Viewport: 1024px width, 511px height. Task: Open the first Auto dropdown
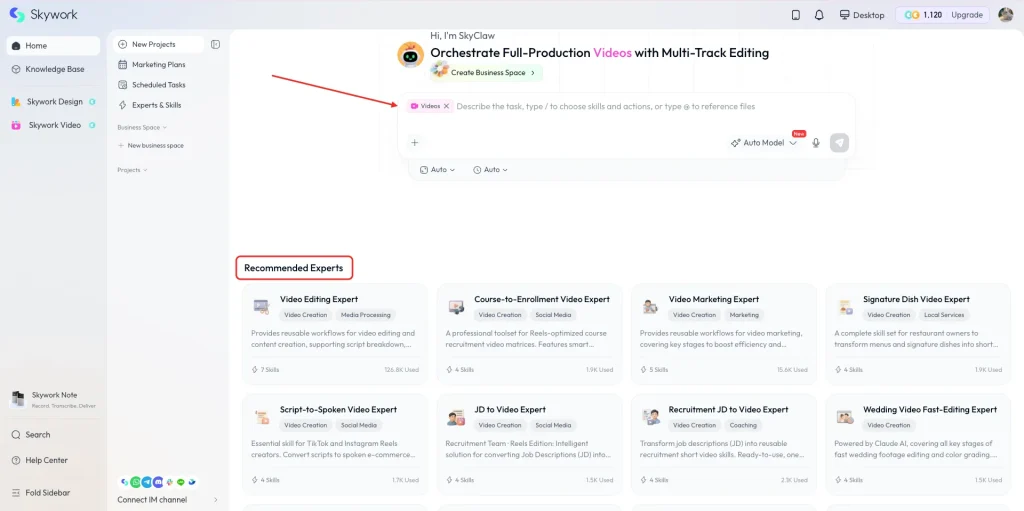(438, 170)
